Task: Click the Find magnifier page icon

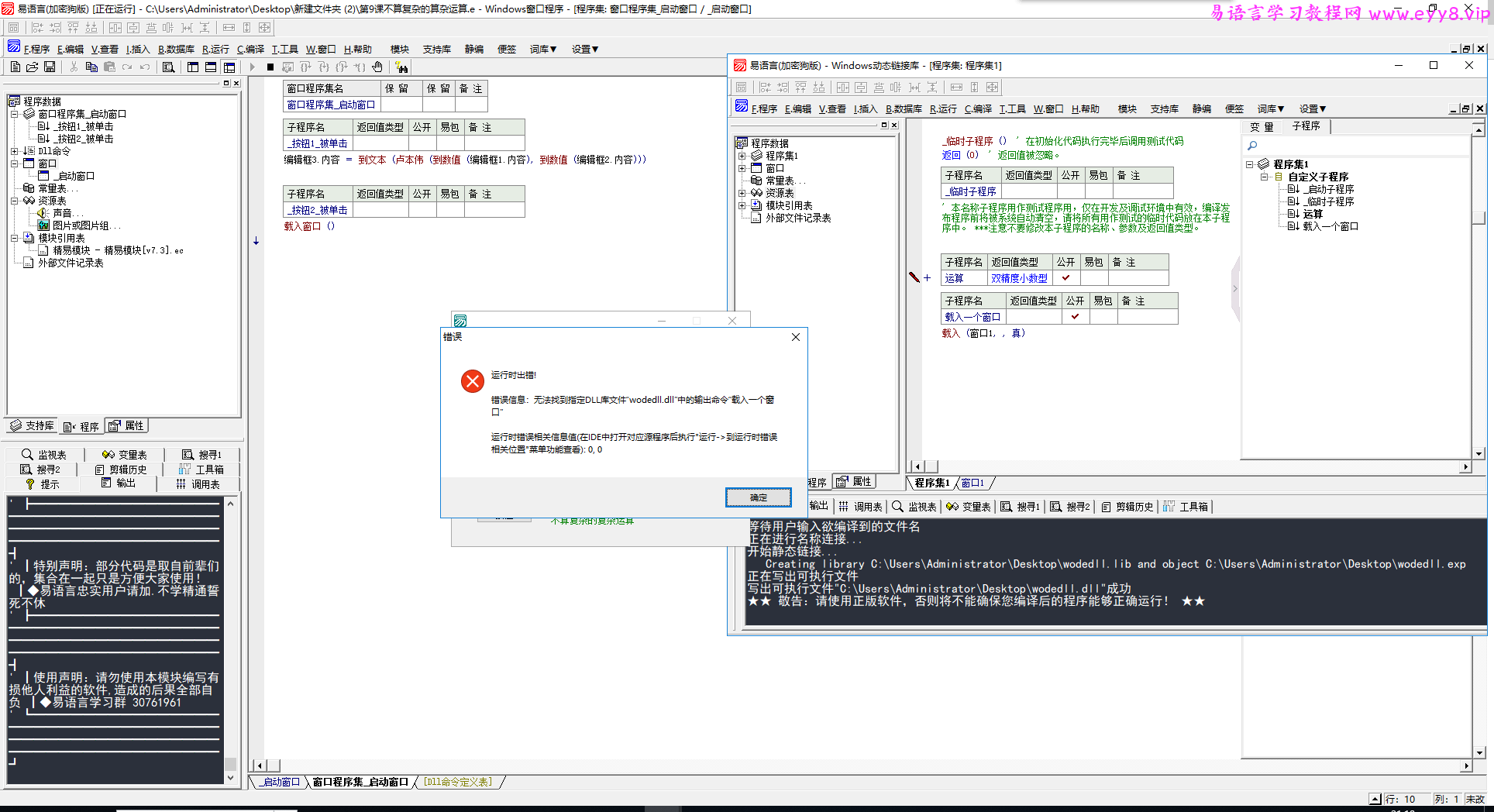Action: coord(168,67)
